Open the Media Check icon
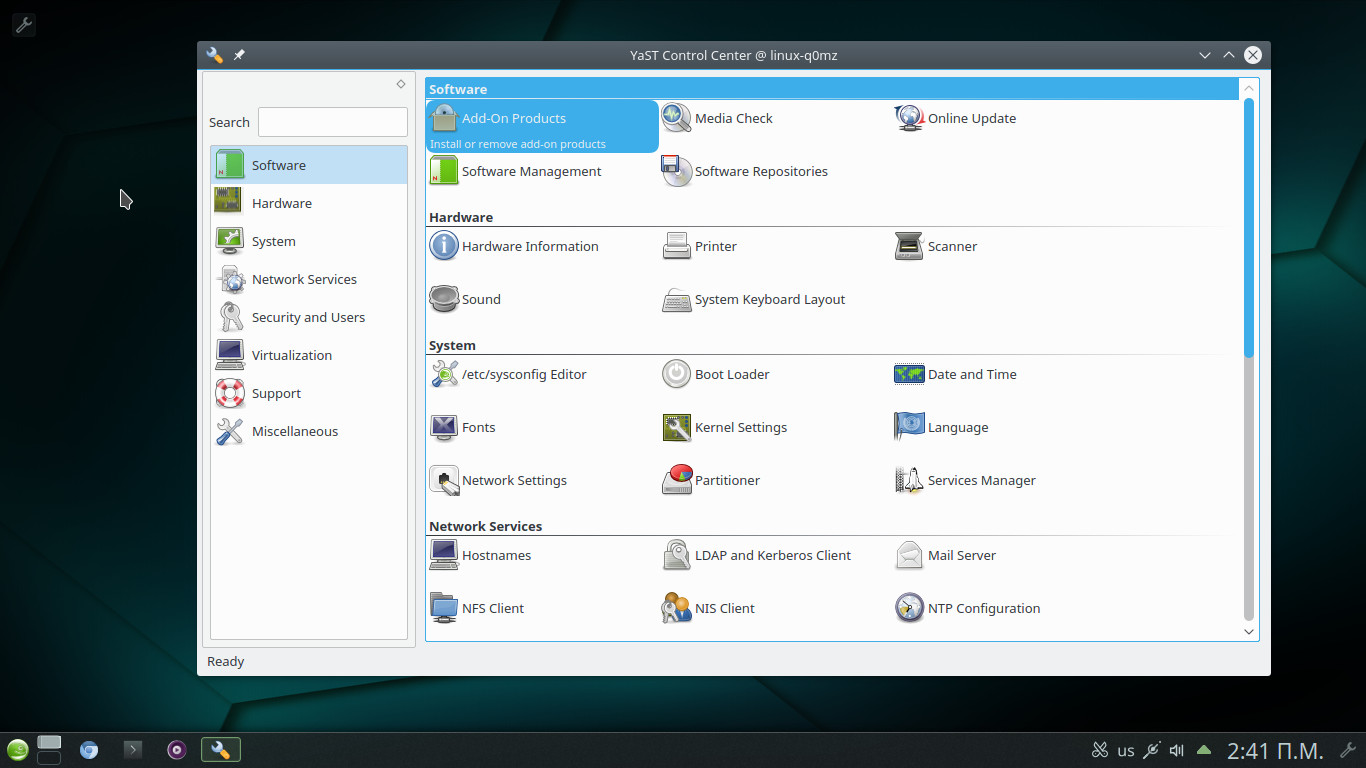 (677, 118)
